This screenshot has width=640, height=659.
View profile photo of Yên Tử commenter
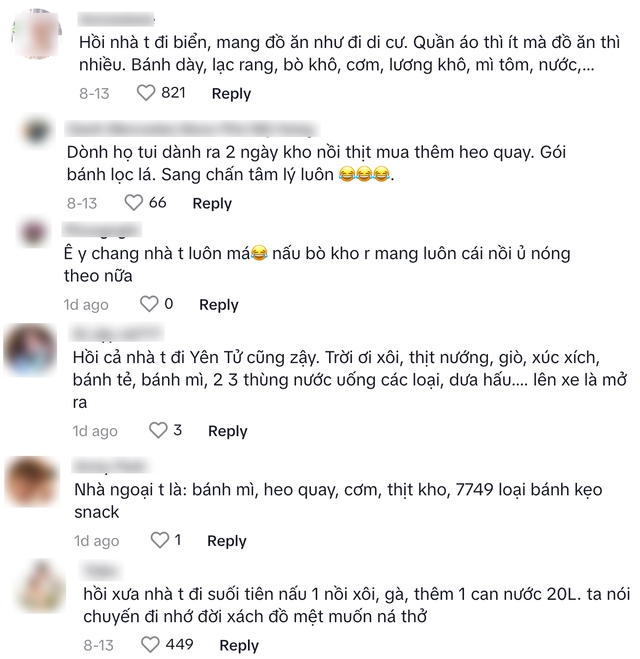(30, 349)
